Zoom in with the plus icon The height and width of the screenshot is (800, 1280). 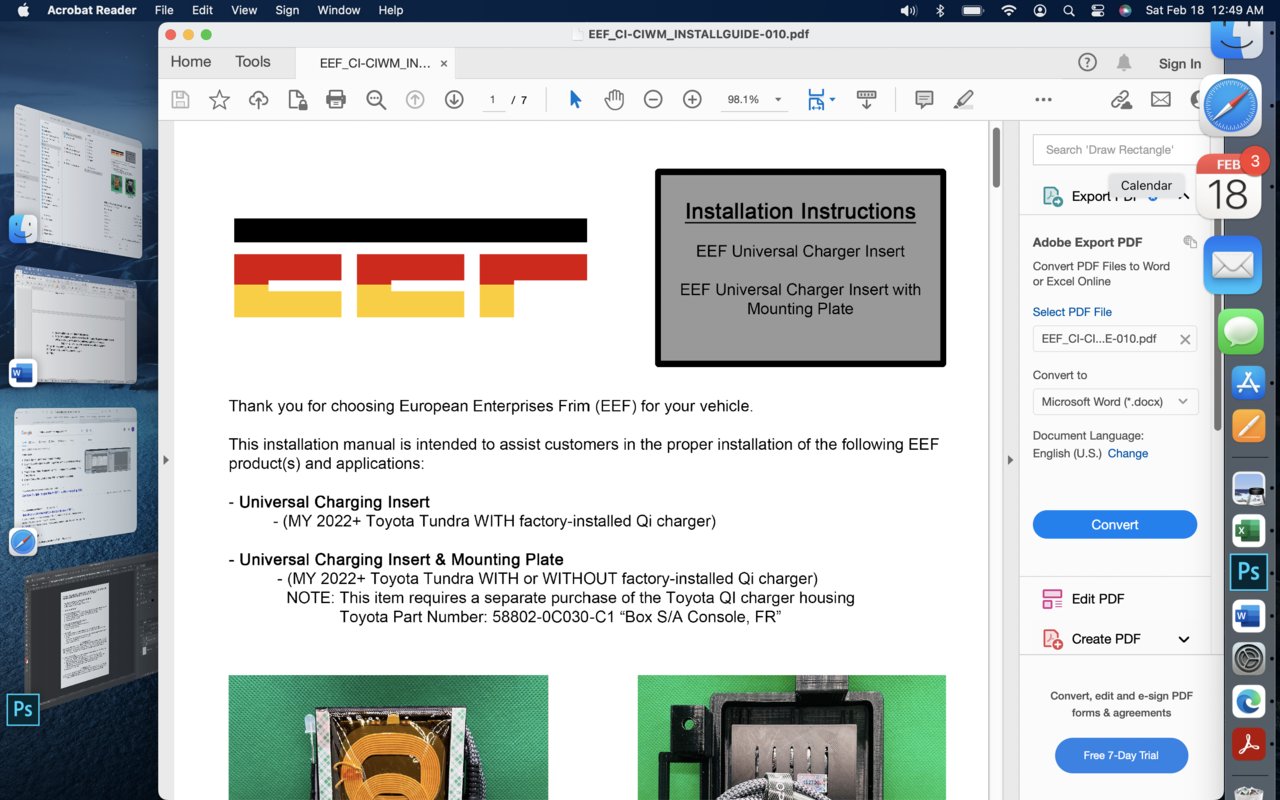[x=692, y=99]
